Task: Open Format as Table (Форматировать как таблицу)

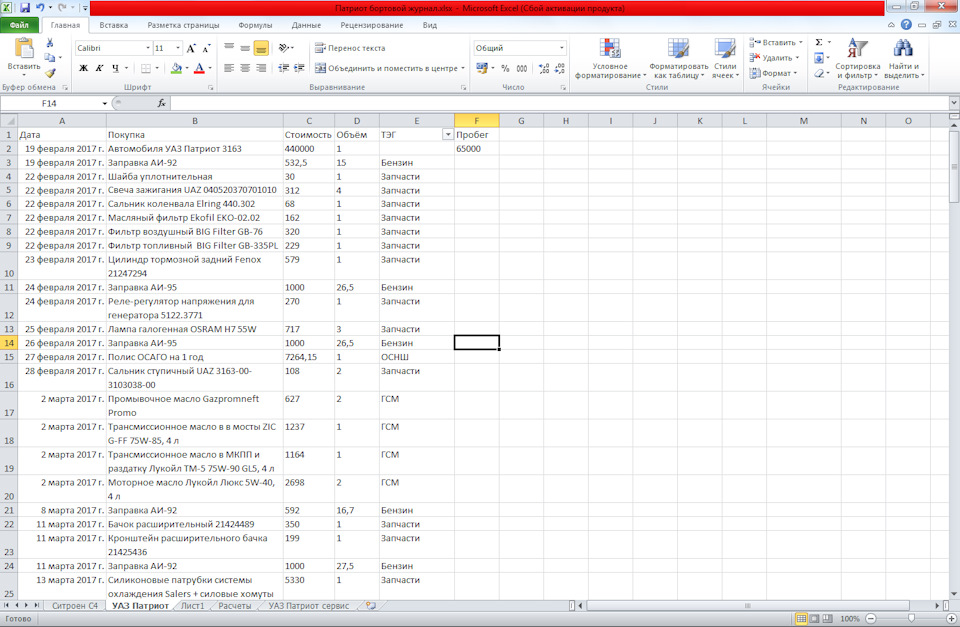Action: (x=678, y=59)
